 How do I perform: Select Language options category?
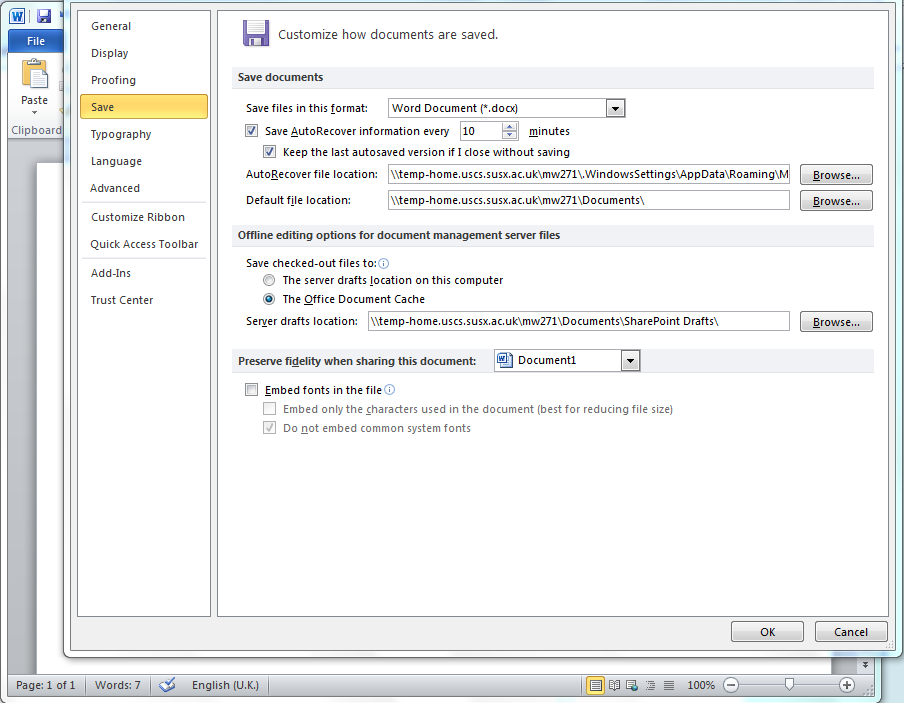tap(144, 161)
